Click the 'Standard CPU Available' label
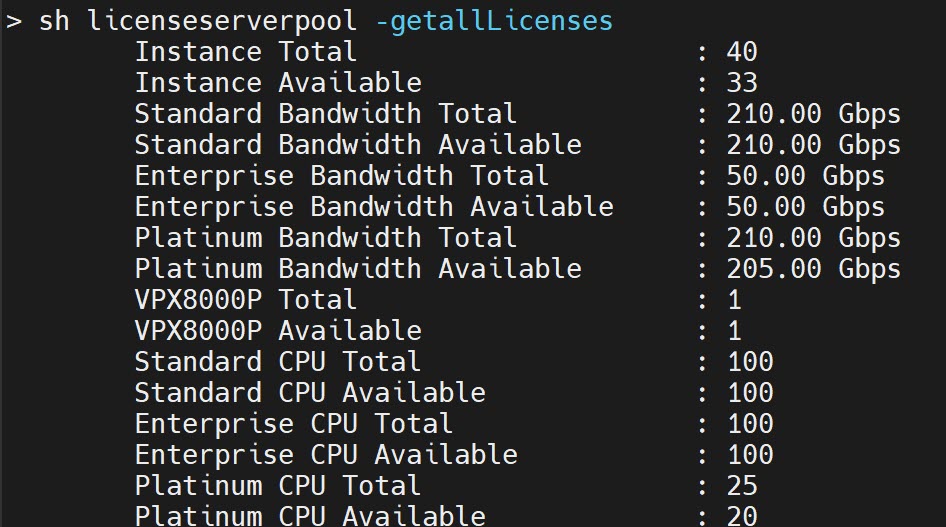Screen dimensions: 946x527 [x=310, y=393]
